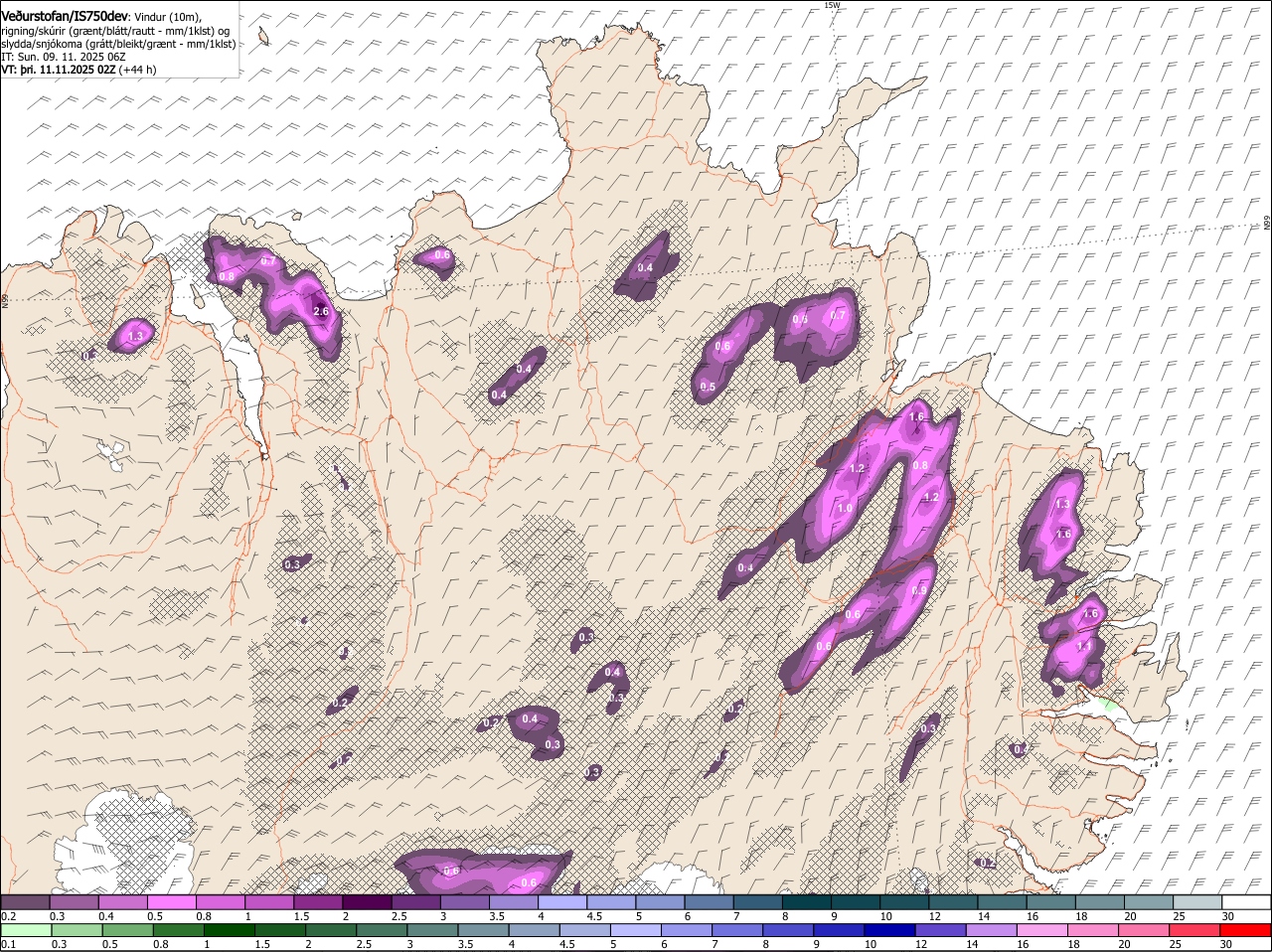1272x952 pixels.
Task: Pick light purple bottom legend swatch at 14
Action: tap(991, 930)
